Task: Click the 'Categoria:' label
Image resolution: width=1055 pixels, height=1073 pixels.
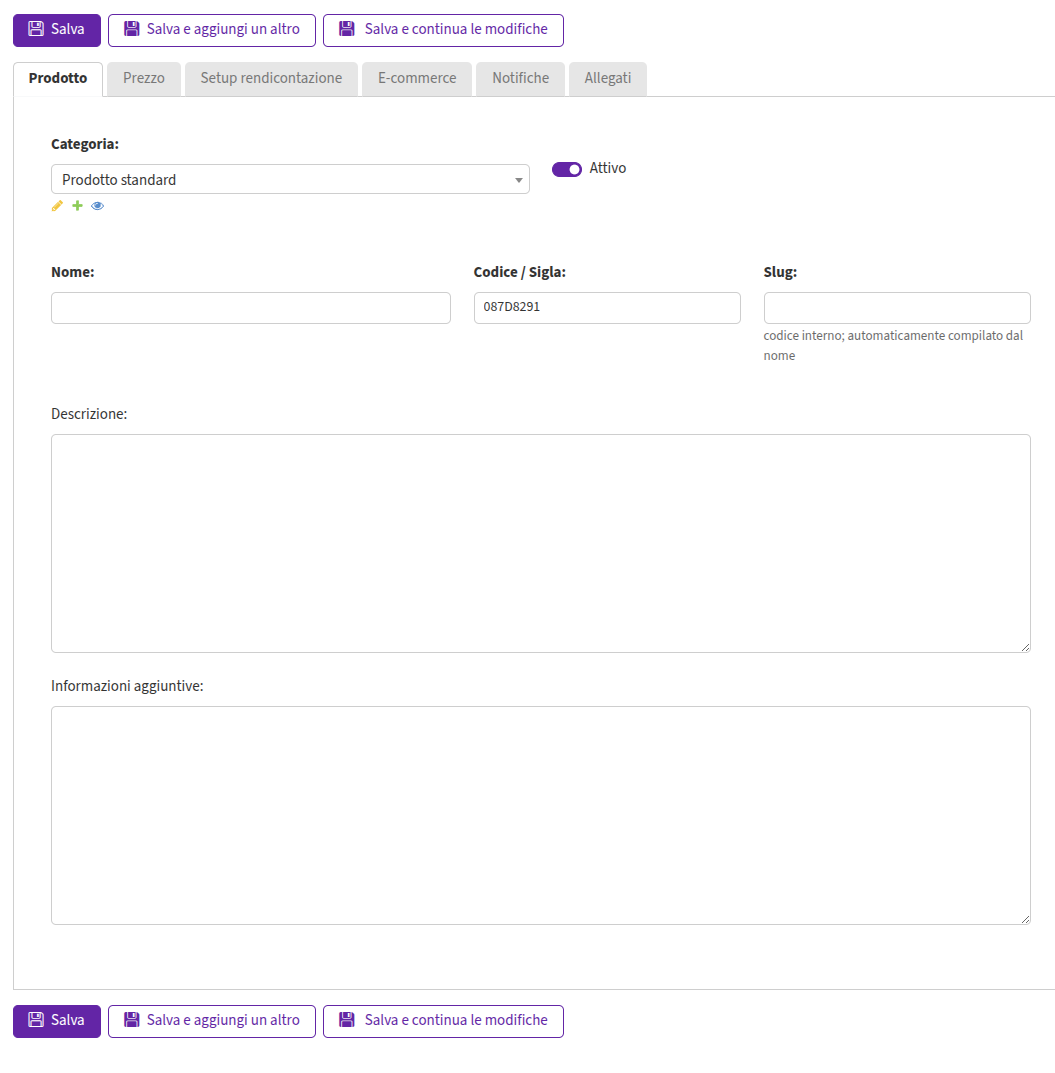Action: pyautogui.click(x=85, y=144)
